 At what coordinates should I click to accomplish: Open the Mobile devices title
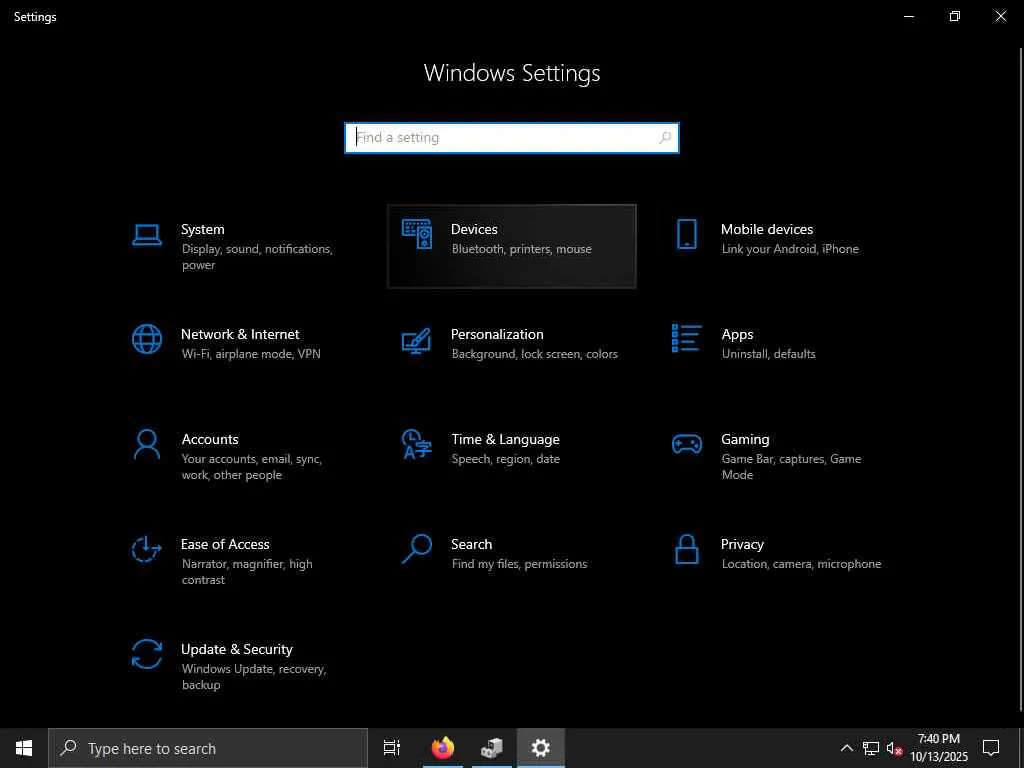point(767,229)
